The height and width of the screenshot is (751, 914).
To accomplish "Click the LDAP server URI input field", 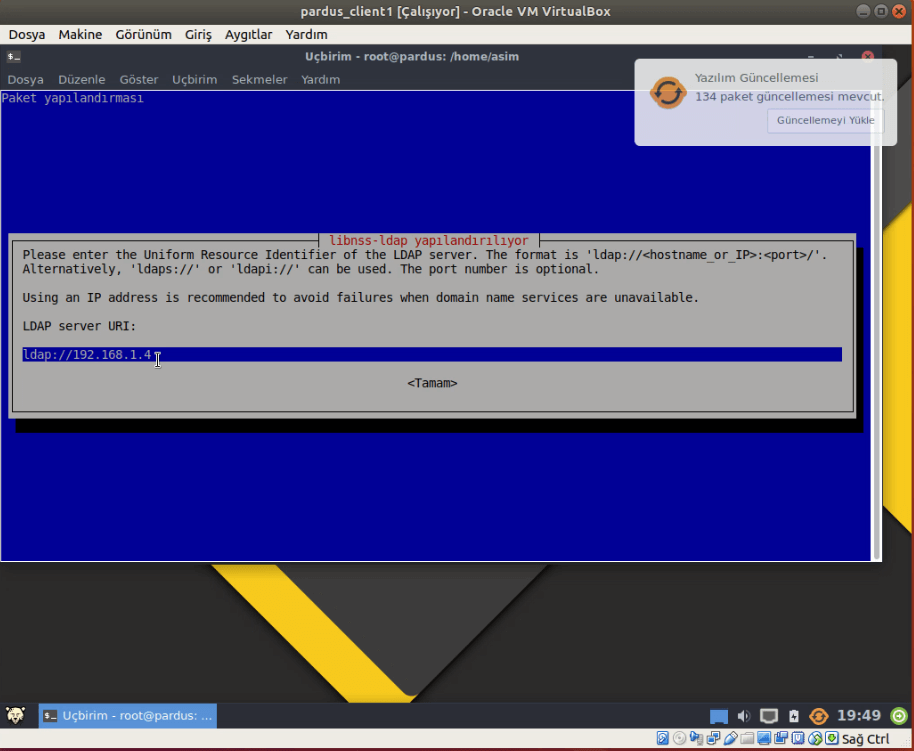I will pos(432,355).
